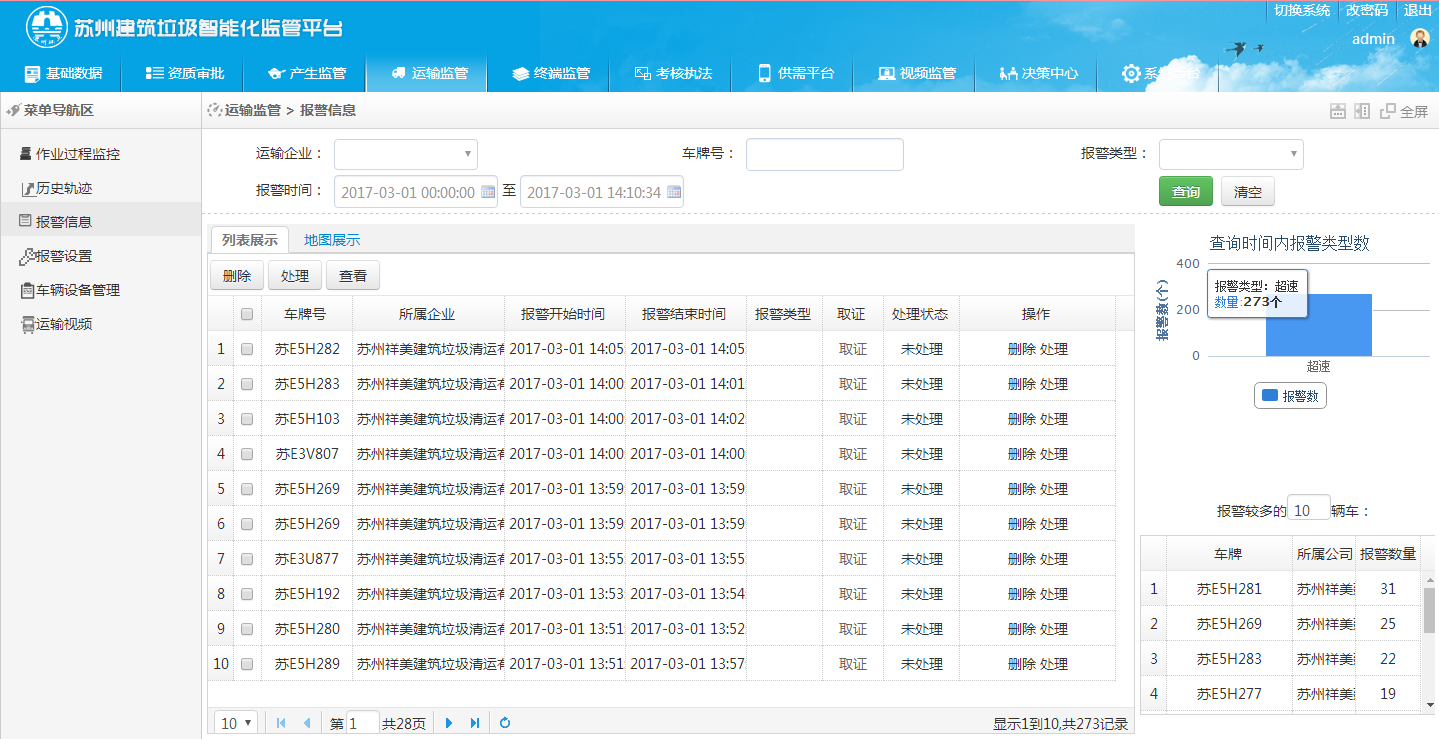Image resolution: width=1439 pixels, height=739 pixels.
Task: Click the 清空 button
Action: pos(1248,192)
